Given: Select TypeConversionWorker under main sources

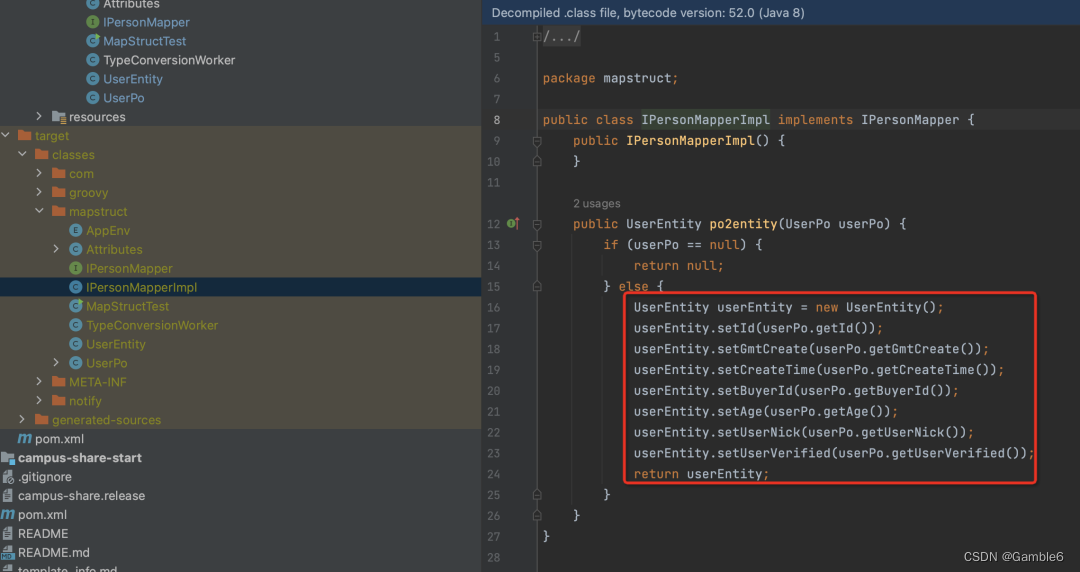Looking at the screenshot, I should (x=169, y=60).
